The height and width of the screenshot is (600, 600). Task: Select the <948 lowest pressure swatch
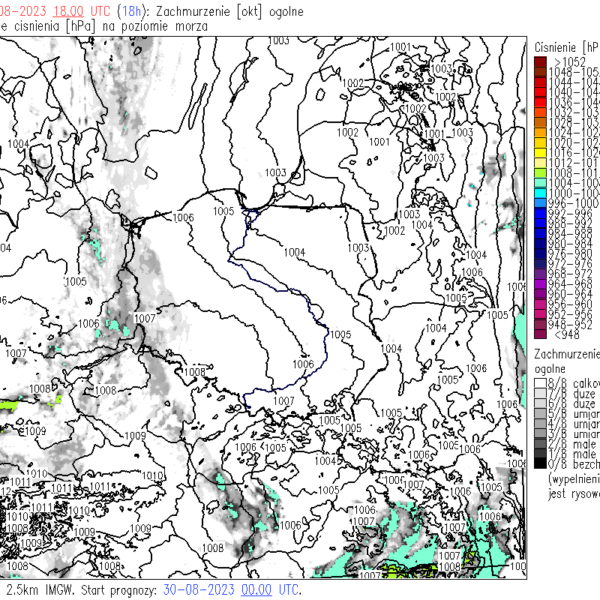pos(541,334)
